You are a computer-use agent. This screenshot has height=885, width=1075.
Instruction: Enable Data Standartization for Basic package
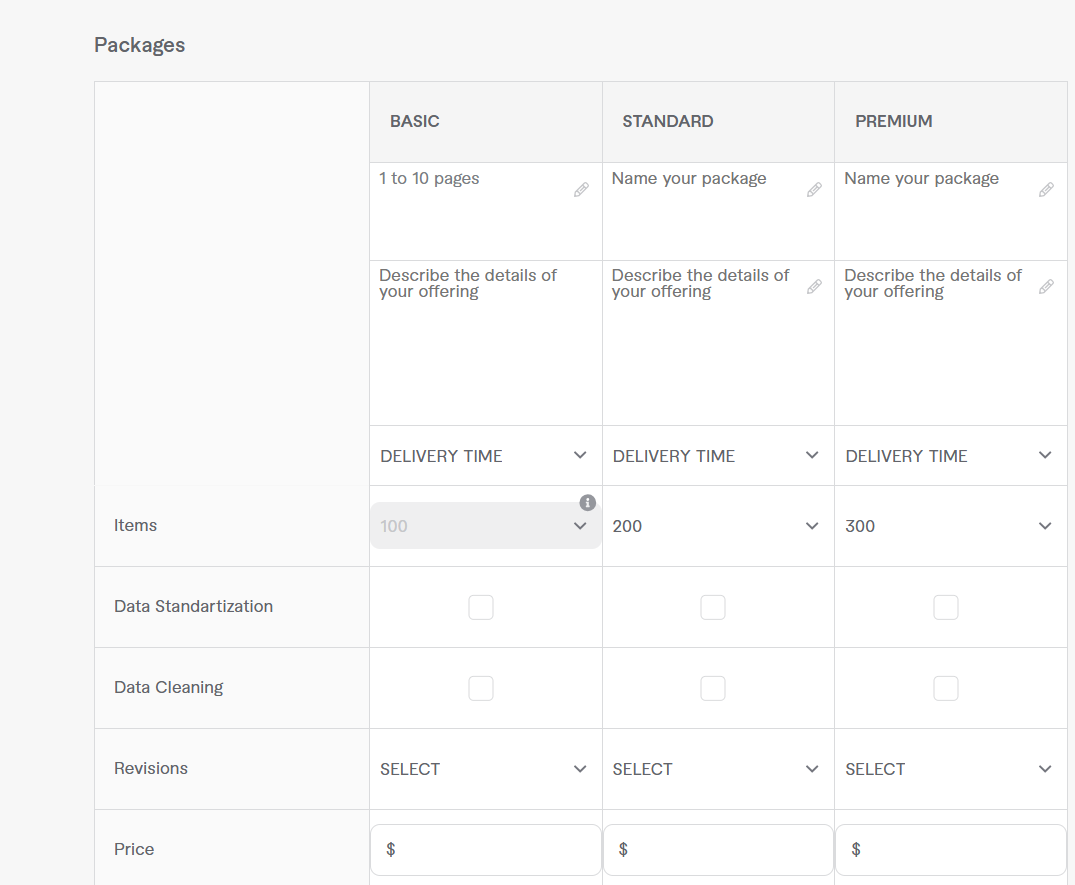(481, 607)
